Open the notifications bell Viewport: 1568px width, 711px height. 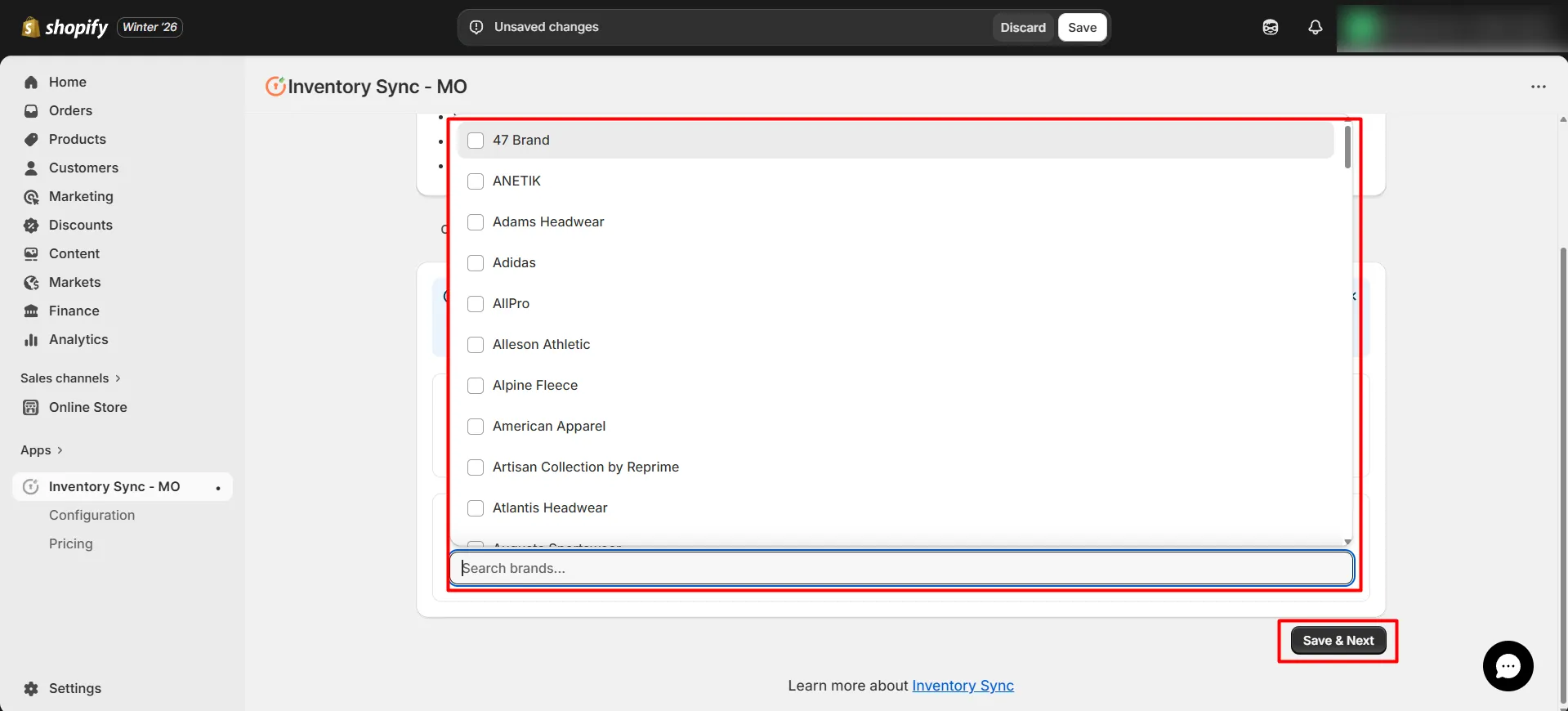click(x=1316, y=27)
